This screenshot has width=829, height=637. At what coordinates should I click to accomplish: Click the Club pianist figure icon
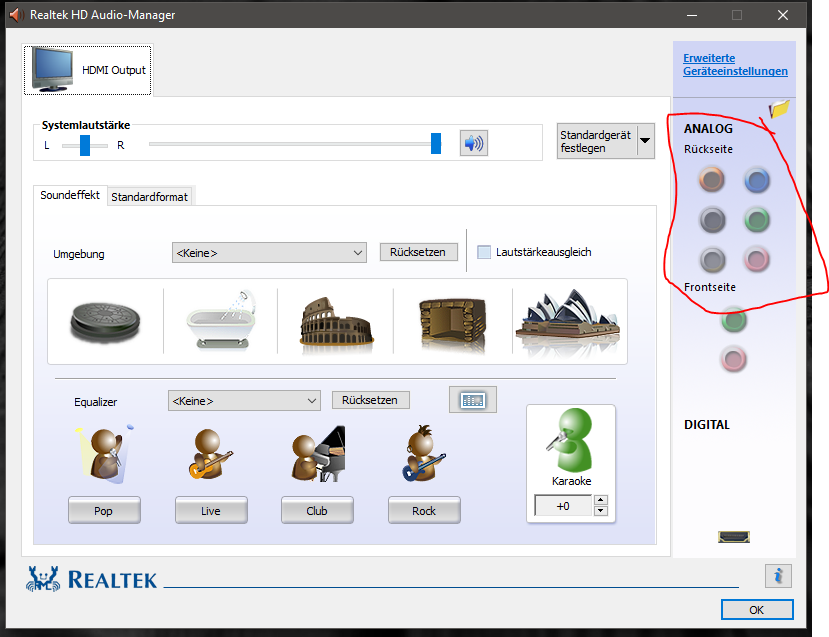coord(318,454)
